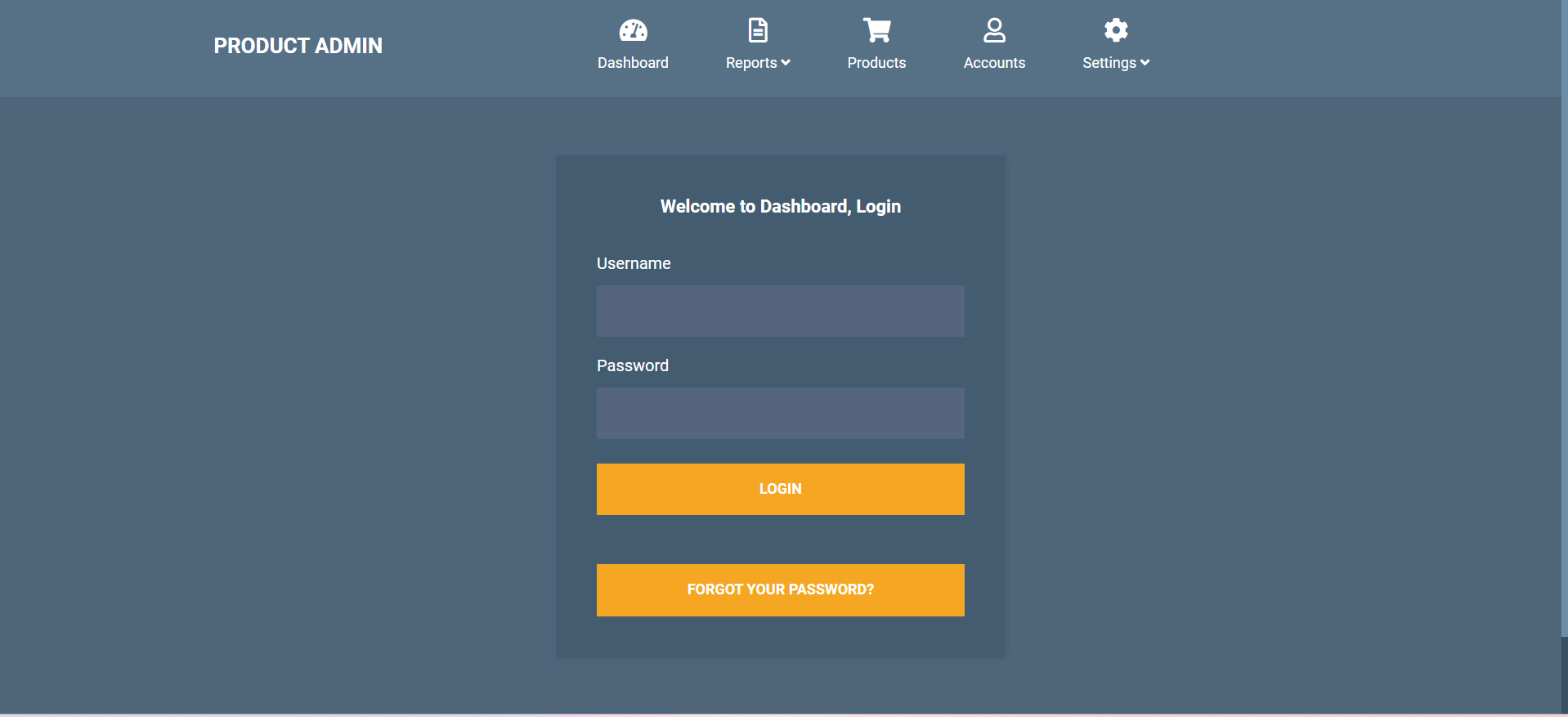
Task: Click the Reports document icon
Action: click(x=758, y=31)
